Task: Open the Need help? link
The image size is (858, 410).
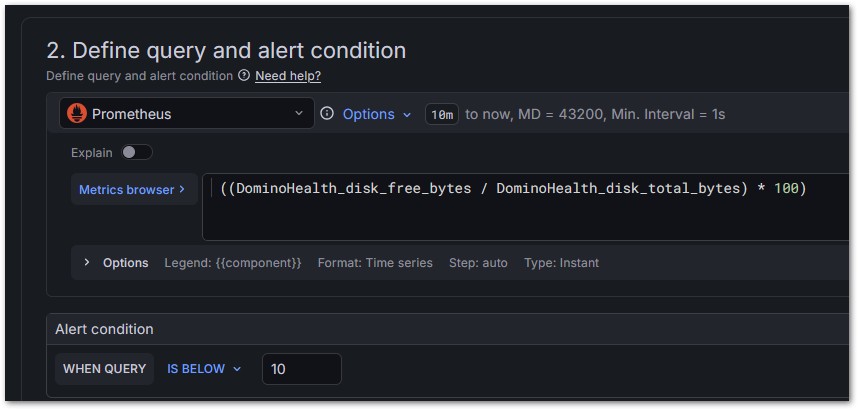Action: (x=288, y=76)
